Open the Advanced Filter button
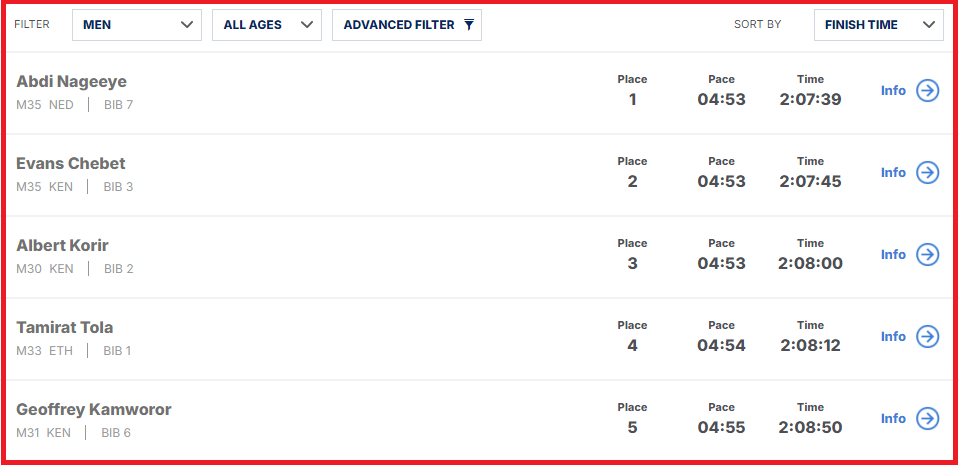Viewport: 959px width, 466px height. tap(407, 25)
